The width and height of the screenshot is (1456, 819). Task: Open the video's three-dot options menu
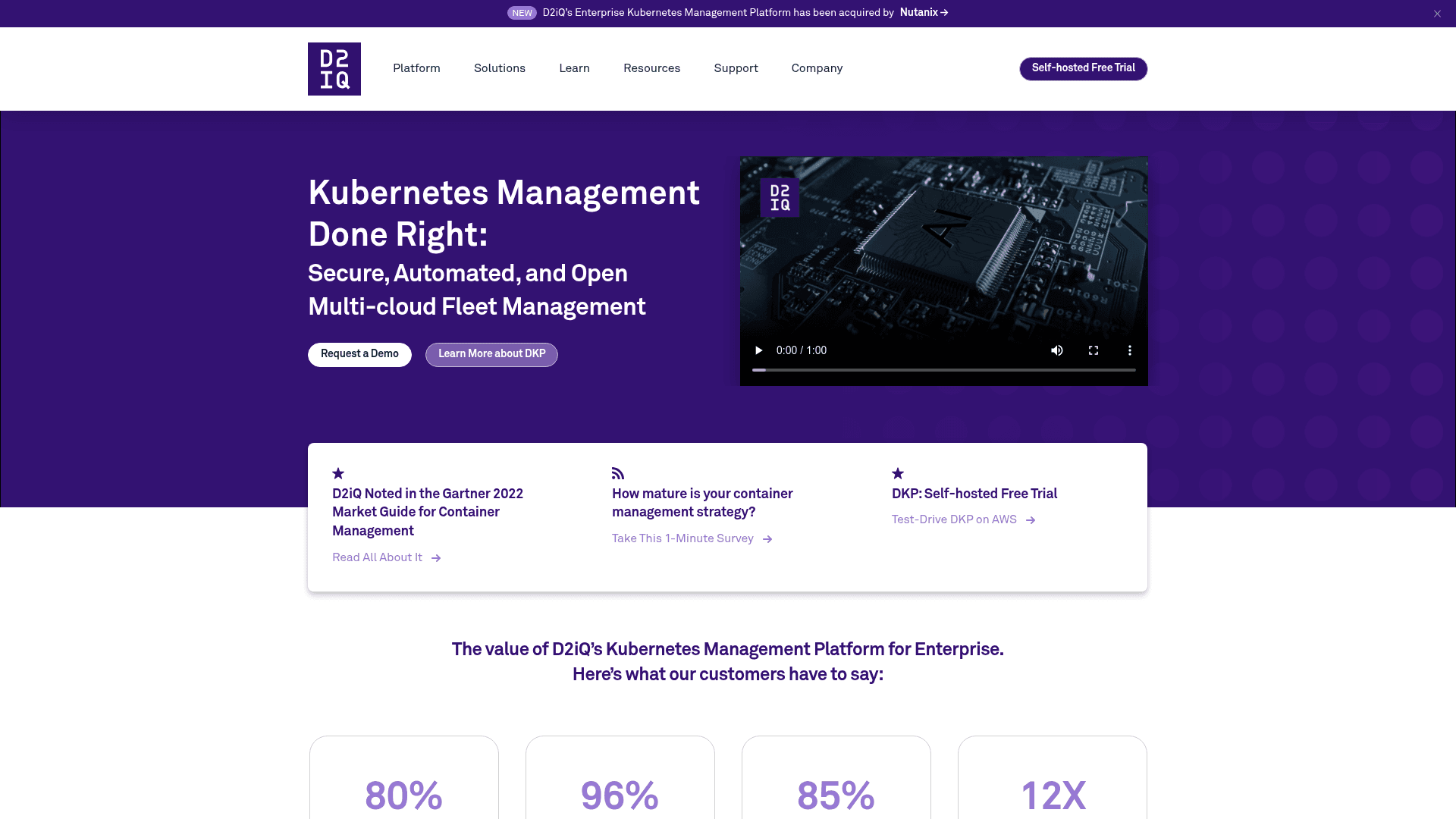(1129, 350)
